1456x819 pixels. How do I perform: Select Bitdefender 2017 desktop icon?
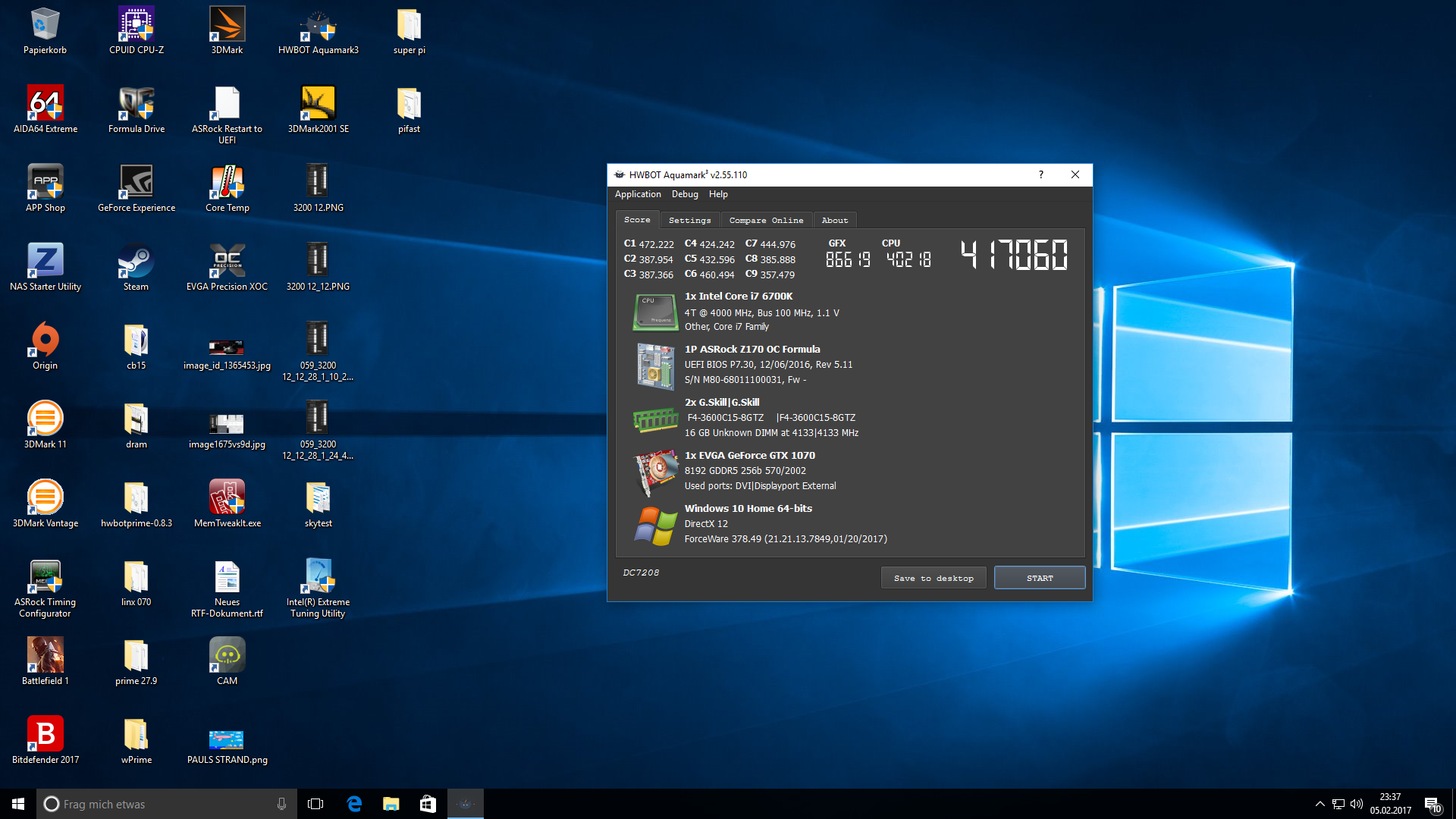45,741
